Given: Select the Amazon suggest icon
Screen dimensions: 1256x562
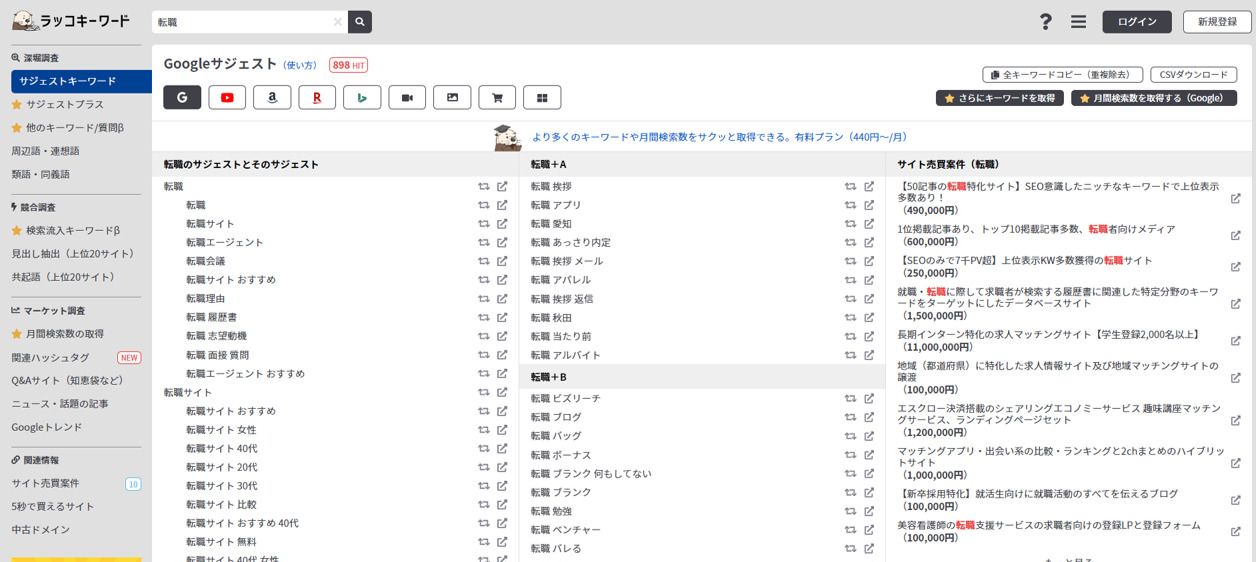Looking at the screenshot, I should click(x=272, y=97).
